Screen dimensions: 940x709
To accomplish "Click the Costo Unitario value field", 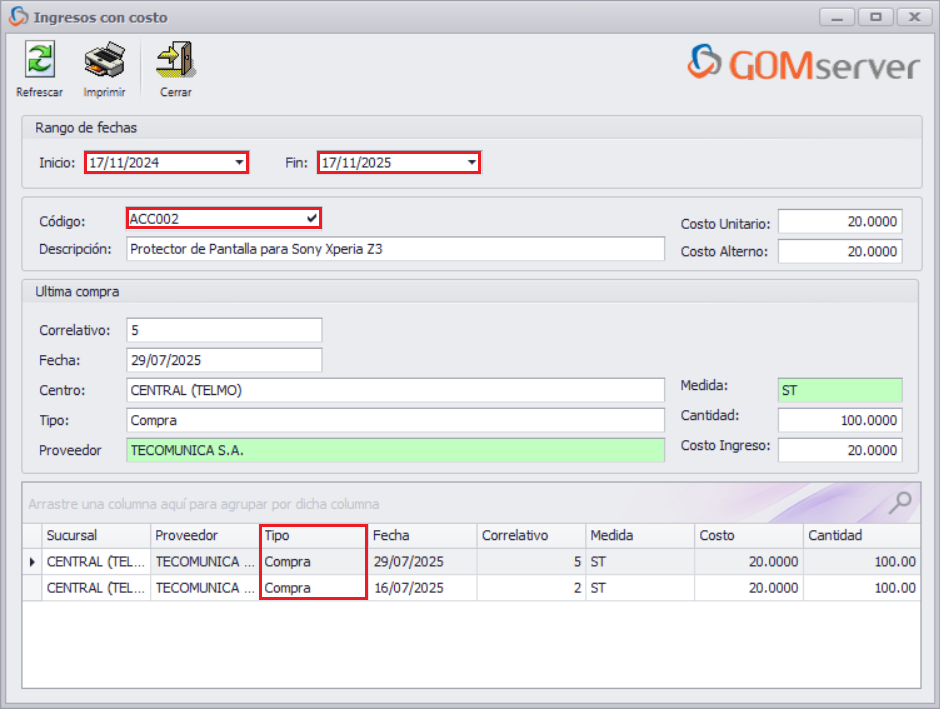I will pyautogui.click(x=840, y=221).
